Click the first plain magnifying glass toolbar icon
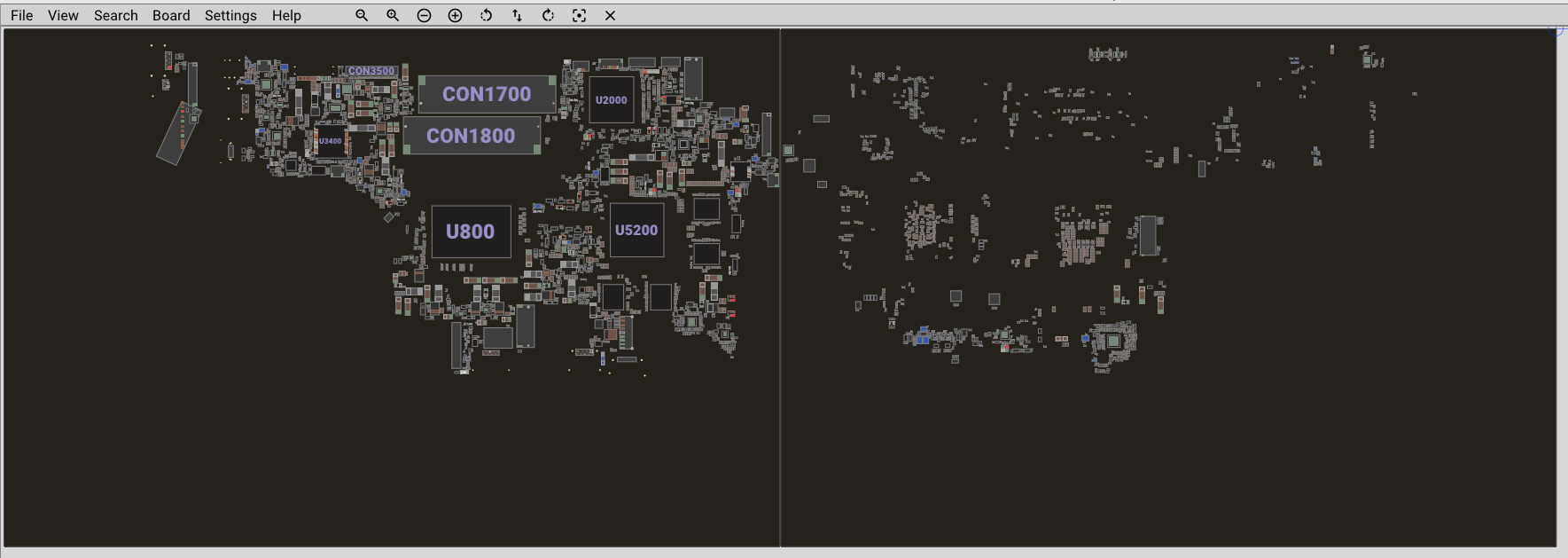 [362, 15]
